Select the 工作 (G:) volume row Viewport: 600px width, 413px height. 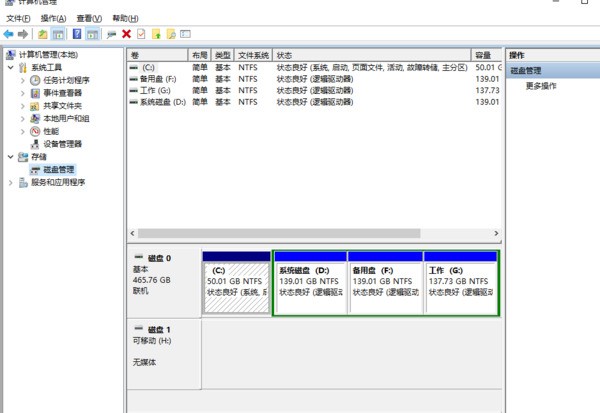pos(315,90)
